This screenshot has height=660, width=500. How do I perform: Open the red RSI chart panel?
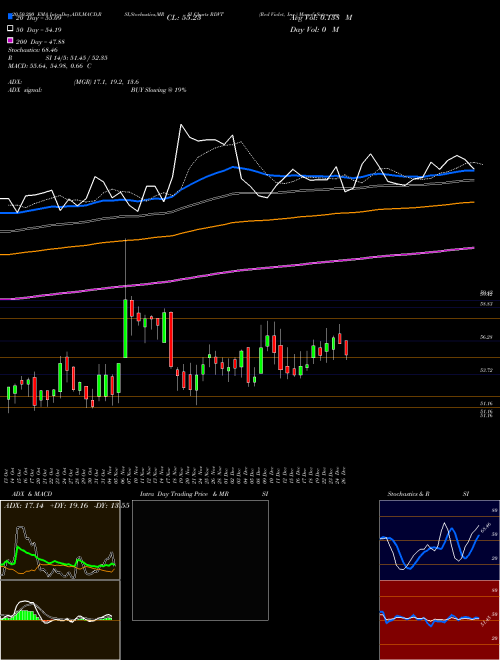(x=439, y=620)
